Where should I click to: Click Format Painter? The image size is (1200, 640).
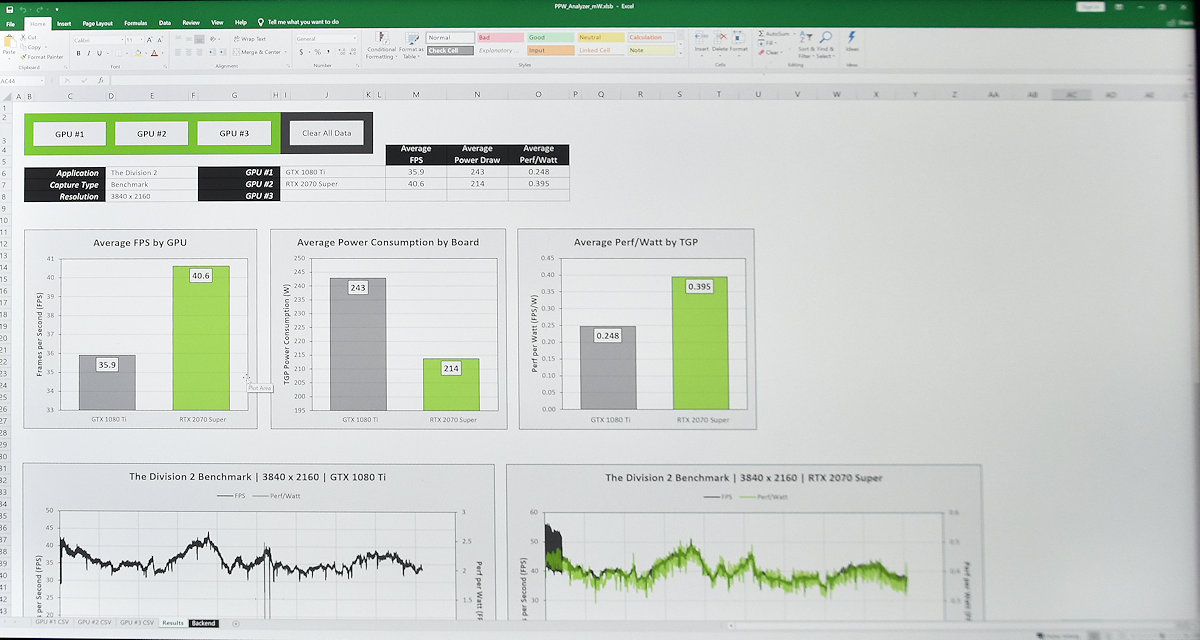pos(42,57)
